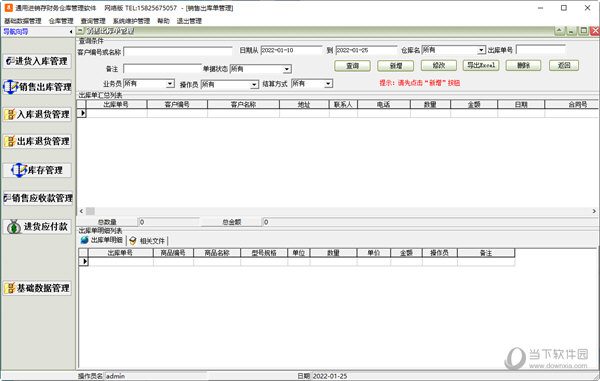Open 销售出库管理 in the navigation sidebar
The width and height of the screenshot is (600, 381).
[38, 87]
